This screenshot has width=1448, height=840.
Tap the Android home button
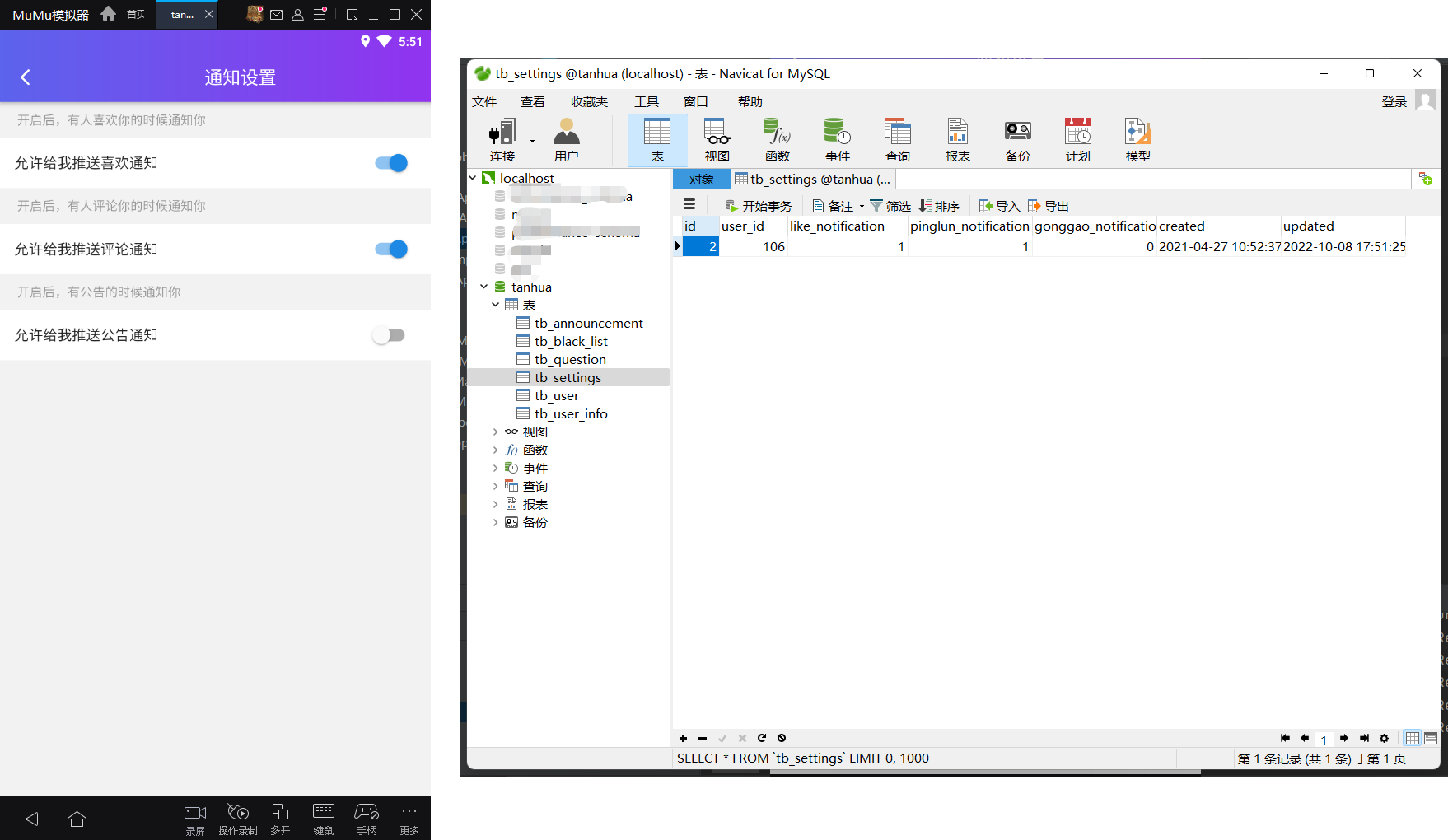coord(77,819)
